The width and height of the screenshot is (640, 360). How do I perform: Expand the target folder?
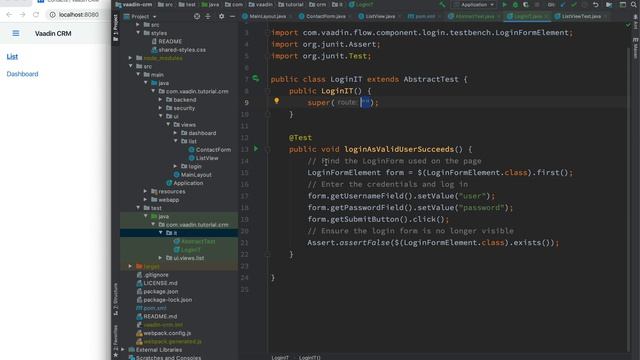[130, 266]
